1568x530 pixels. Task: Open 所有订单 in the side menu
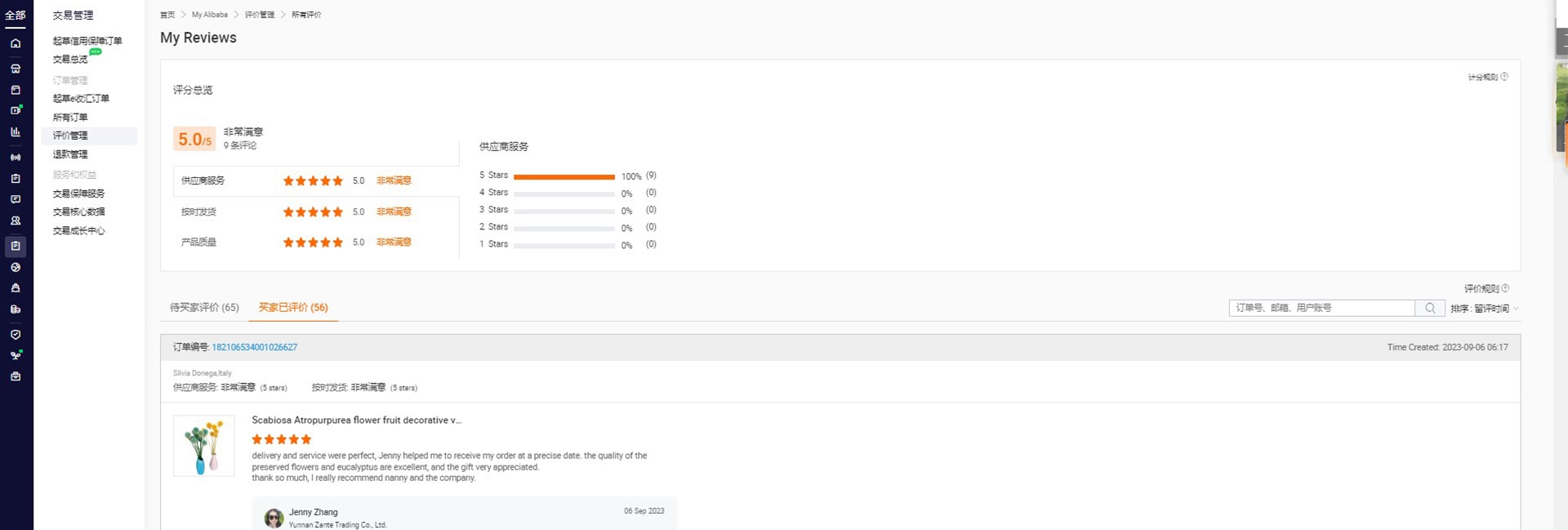(x=70, y=117)
